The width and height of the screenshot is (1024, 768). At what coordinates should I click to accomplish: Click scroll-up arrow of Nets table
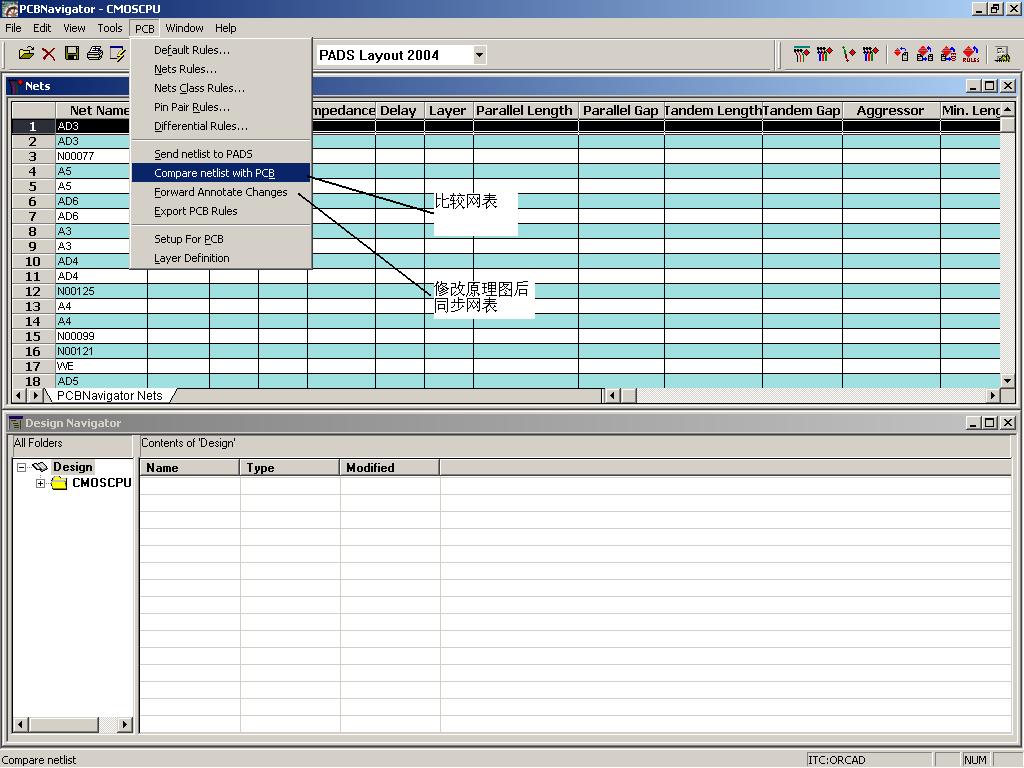pos(1007,109)
